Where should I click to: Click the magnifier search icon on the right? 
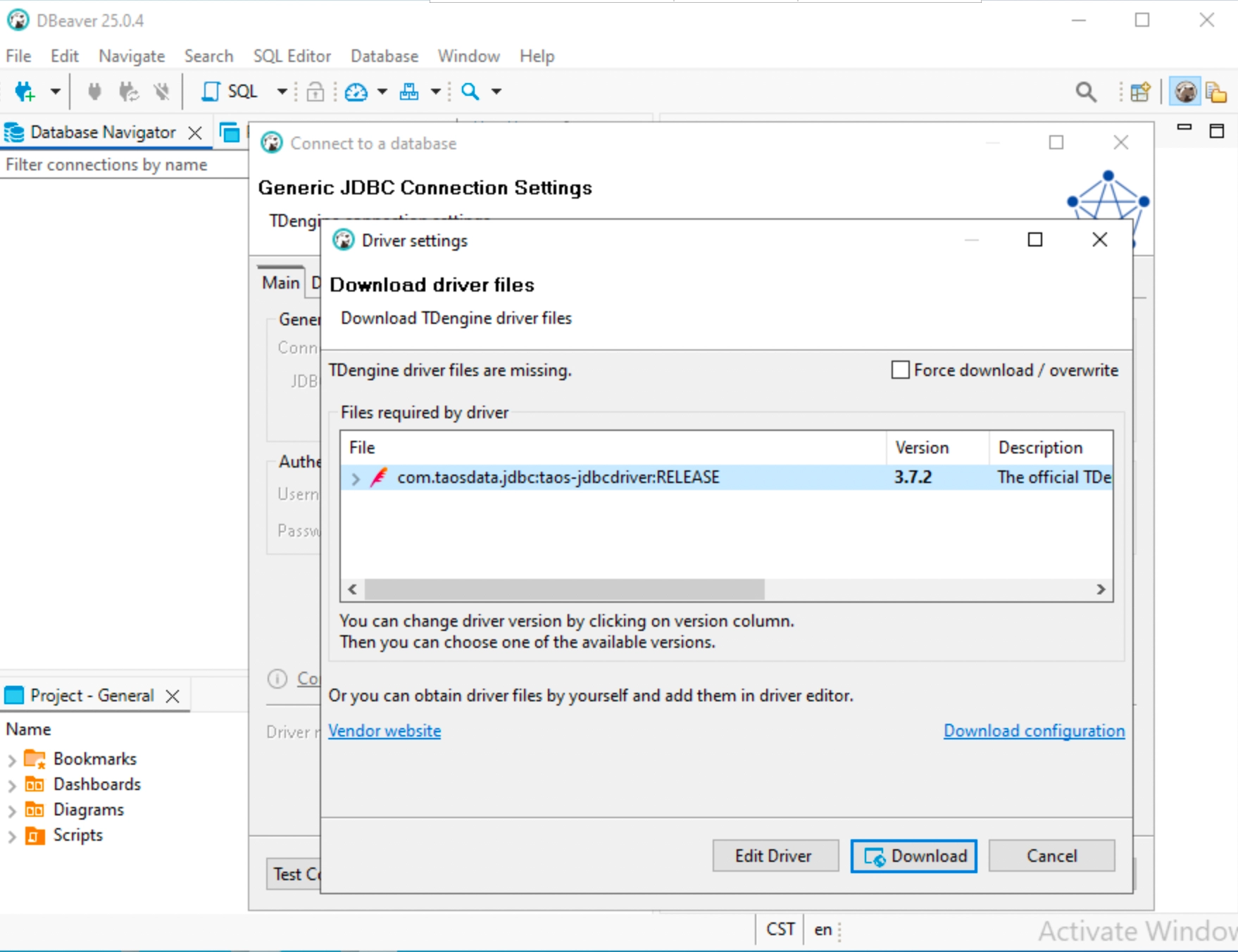[x=1086, y=92]
